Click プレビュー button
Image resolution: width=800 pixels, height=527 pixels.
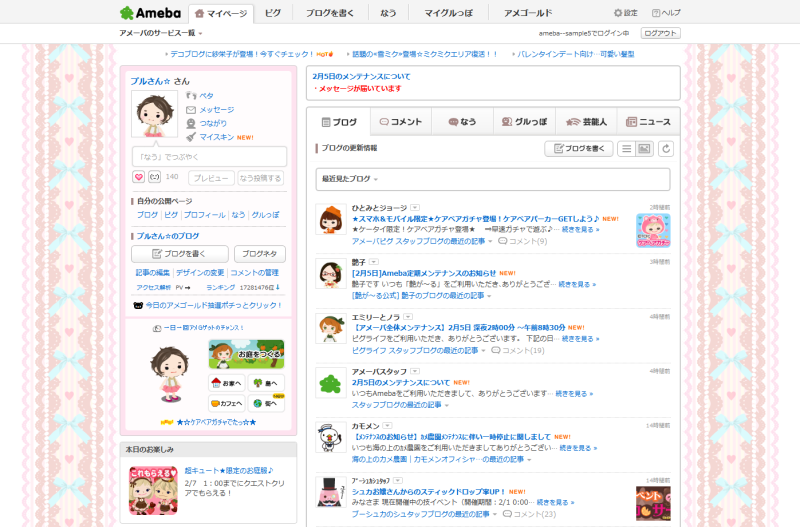pos(211,178)
